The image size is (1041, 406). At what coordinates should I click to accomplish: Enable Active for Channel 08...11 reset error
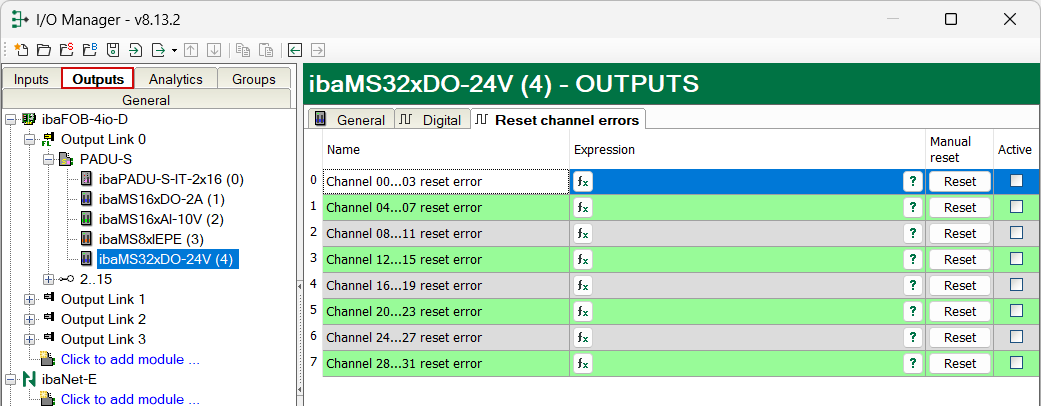point(1016,232)
